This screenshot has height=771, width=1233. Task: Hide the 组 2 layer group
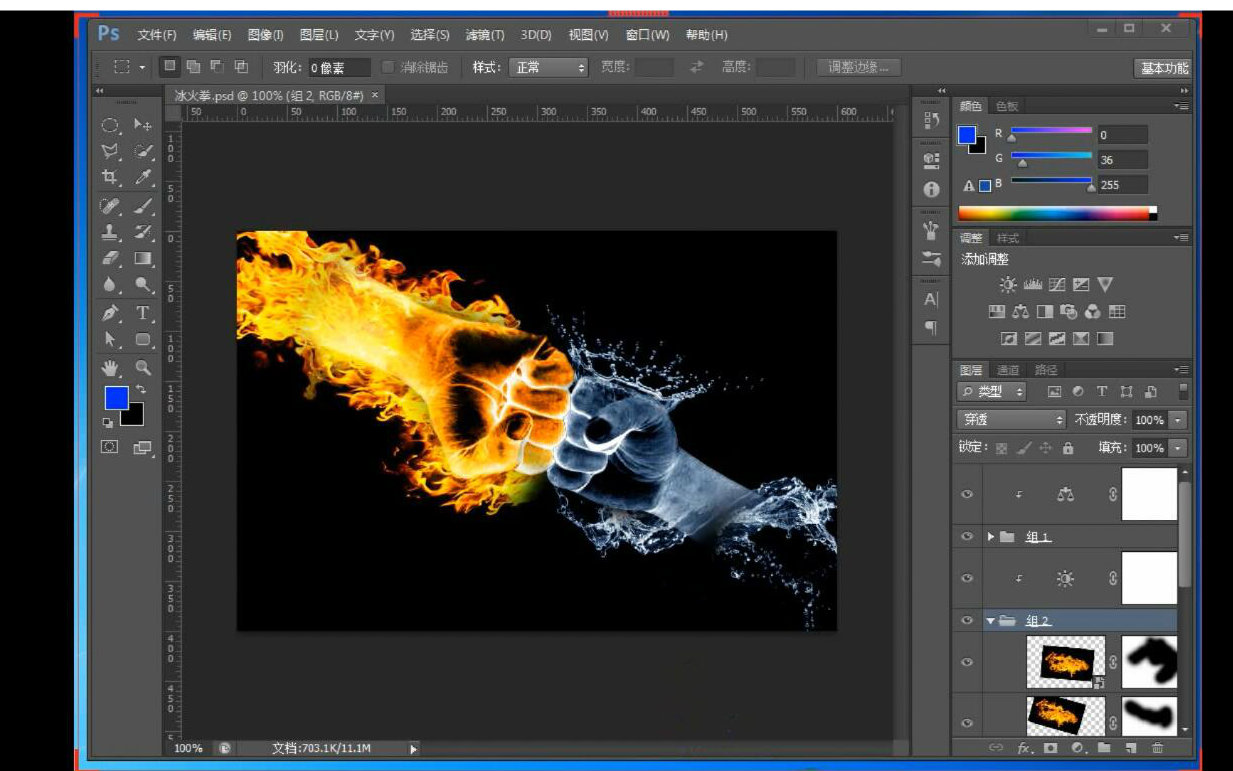(x=967, y=621)
